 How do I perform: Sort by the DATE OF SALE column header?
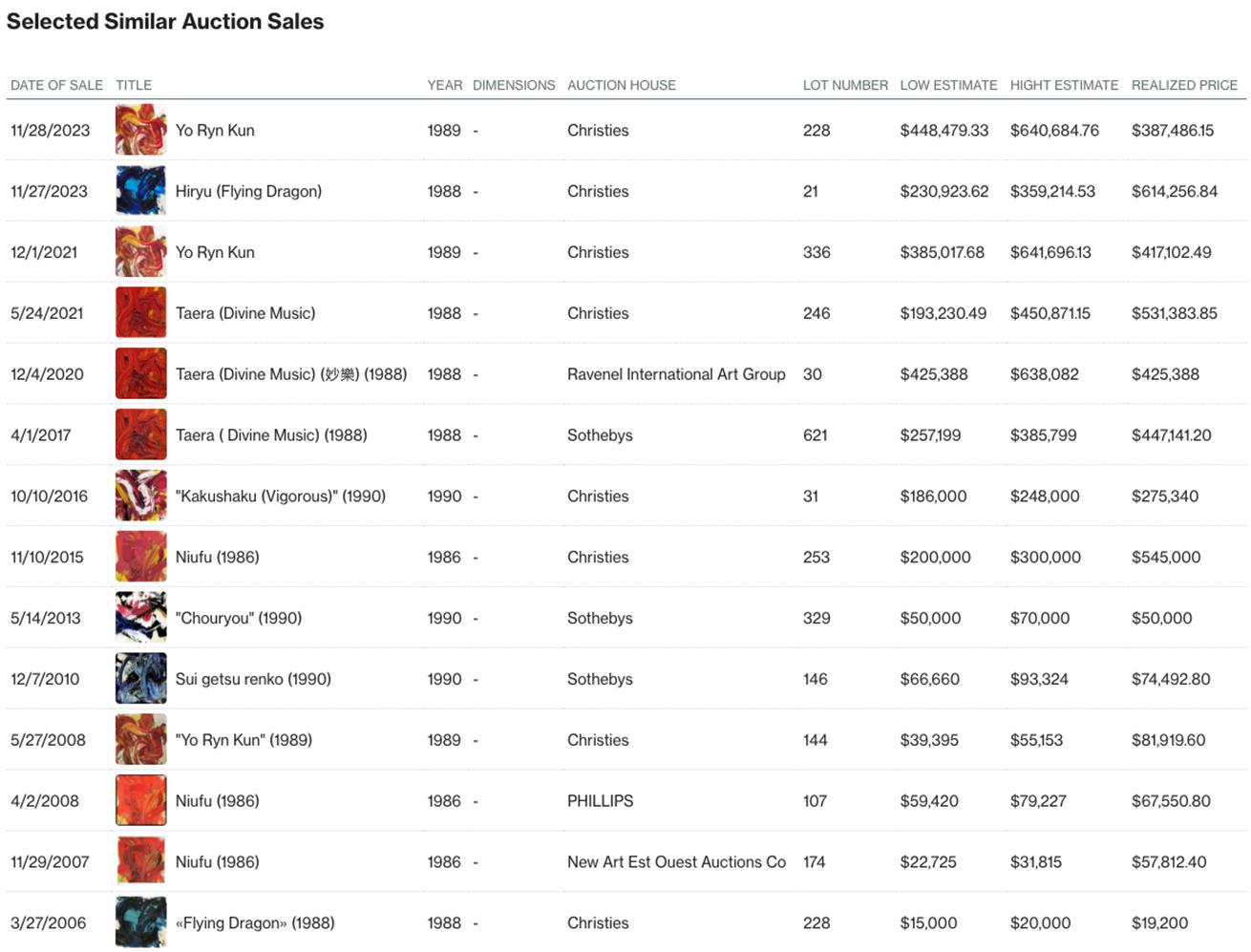(56, 85)
